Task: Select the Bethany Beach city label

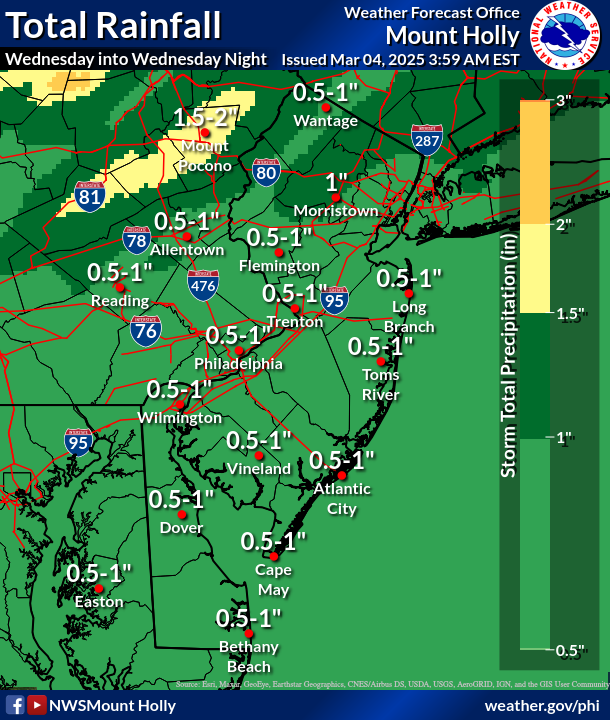Action: click(x=248, y=657)
